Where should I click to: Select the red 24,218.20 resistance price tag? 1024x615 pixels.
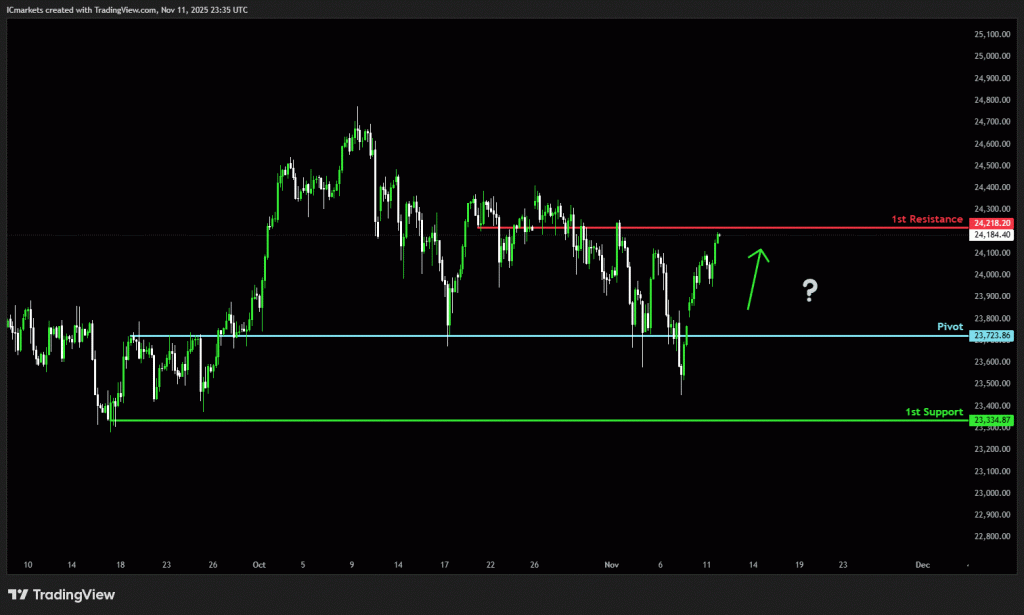(x=992, y=222)
